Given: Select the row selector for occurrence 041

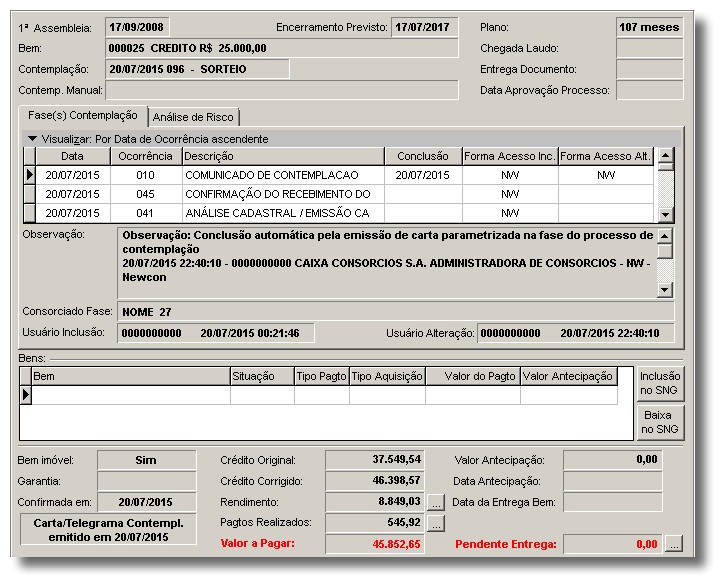Looking at the screenshot, I should click(x=30, y=213).
